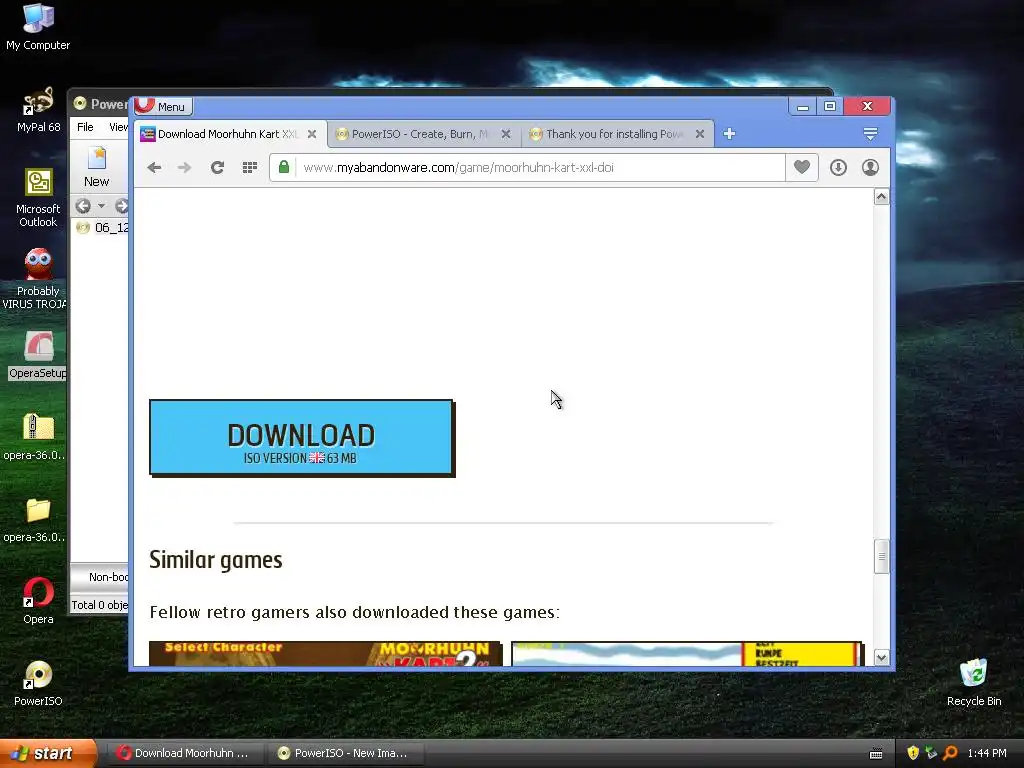Click the vertical scrollbar thumb
The width and height of the screenshot is (1024, 768).
coord(881,556)
